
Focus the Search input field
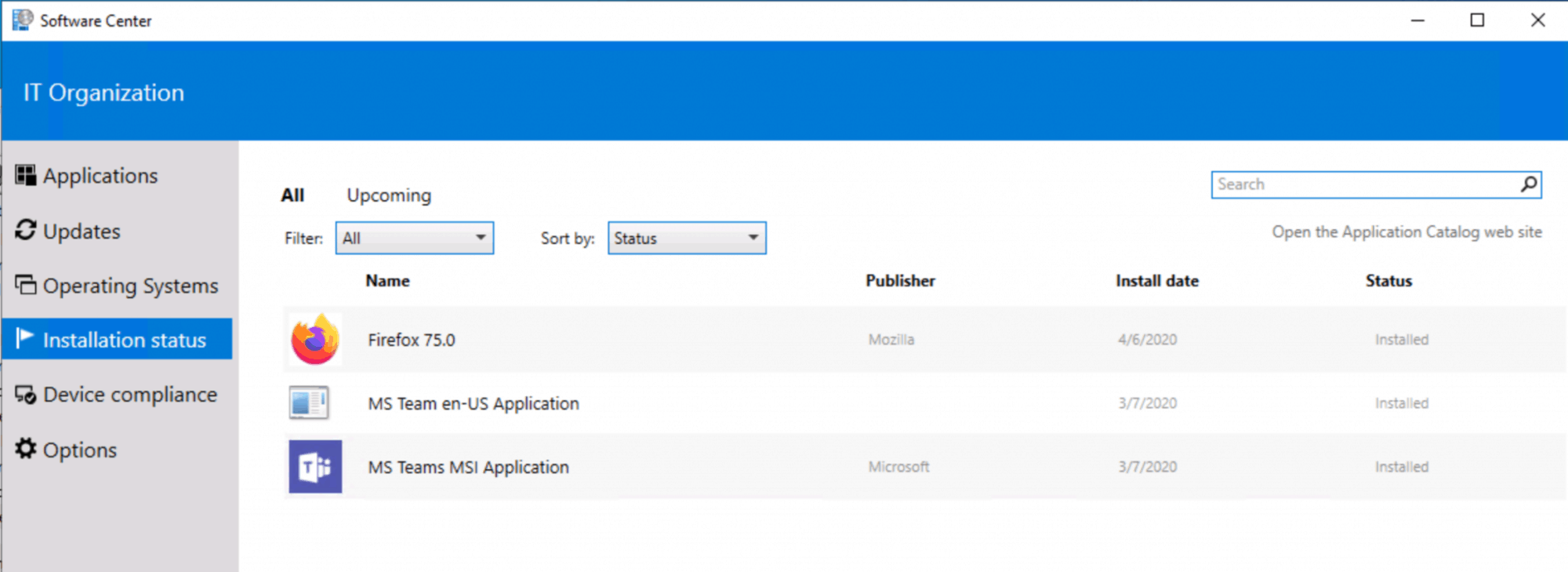coord(1364,184)
